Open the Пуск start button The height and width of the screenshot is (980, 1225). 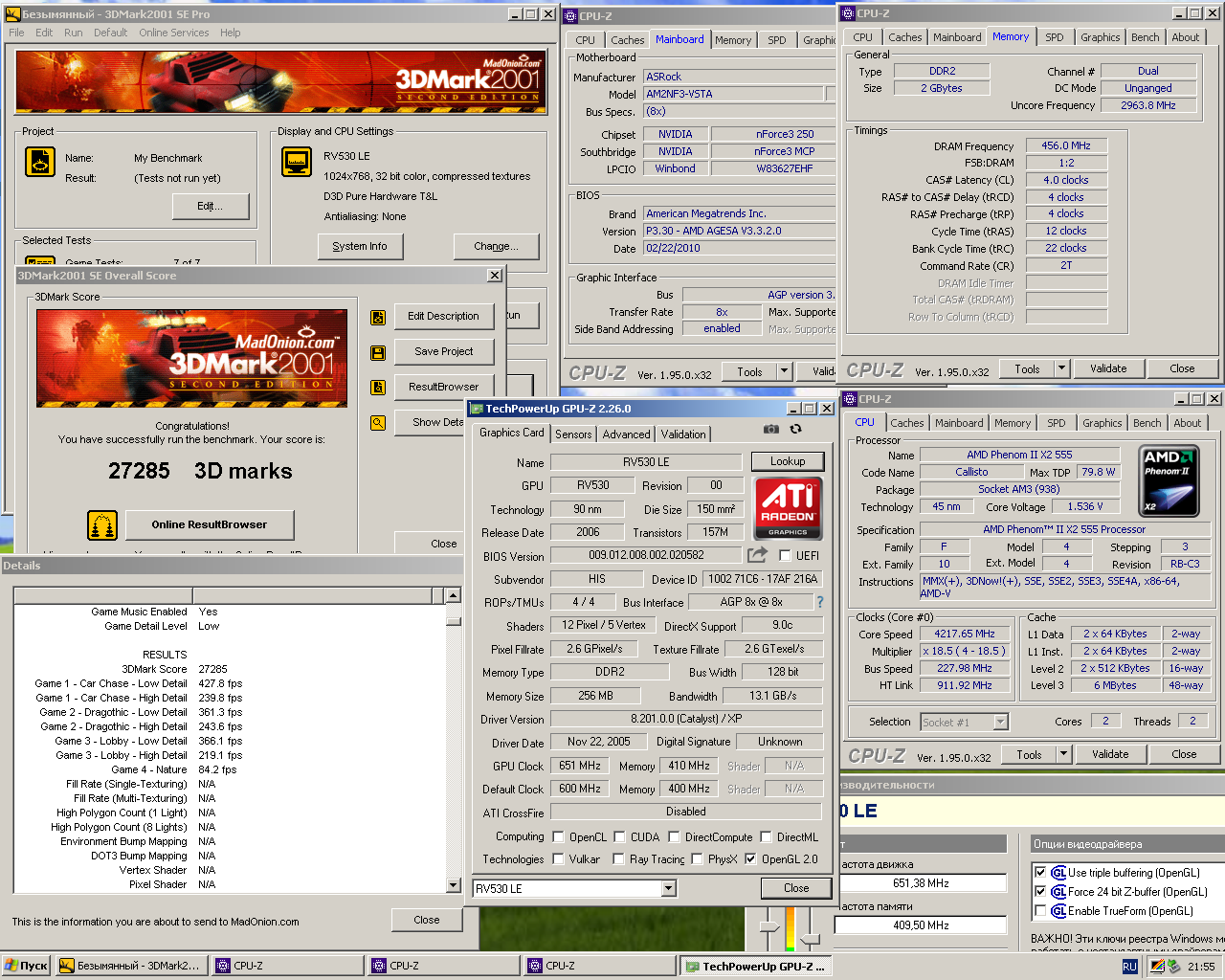(x=27, y=967)
